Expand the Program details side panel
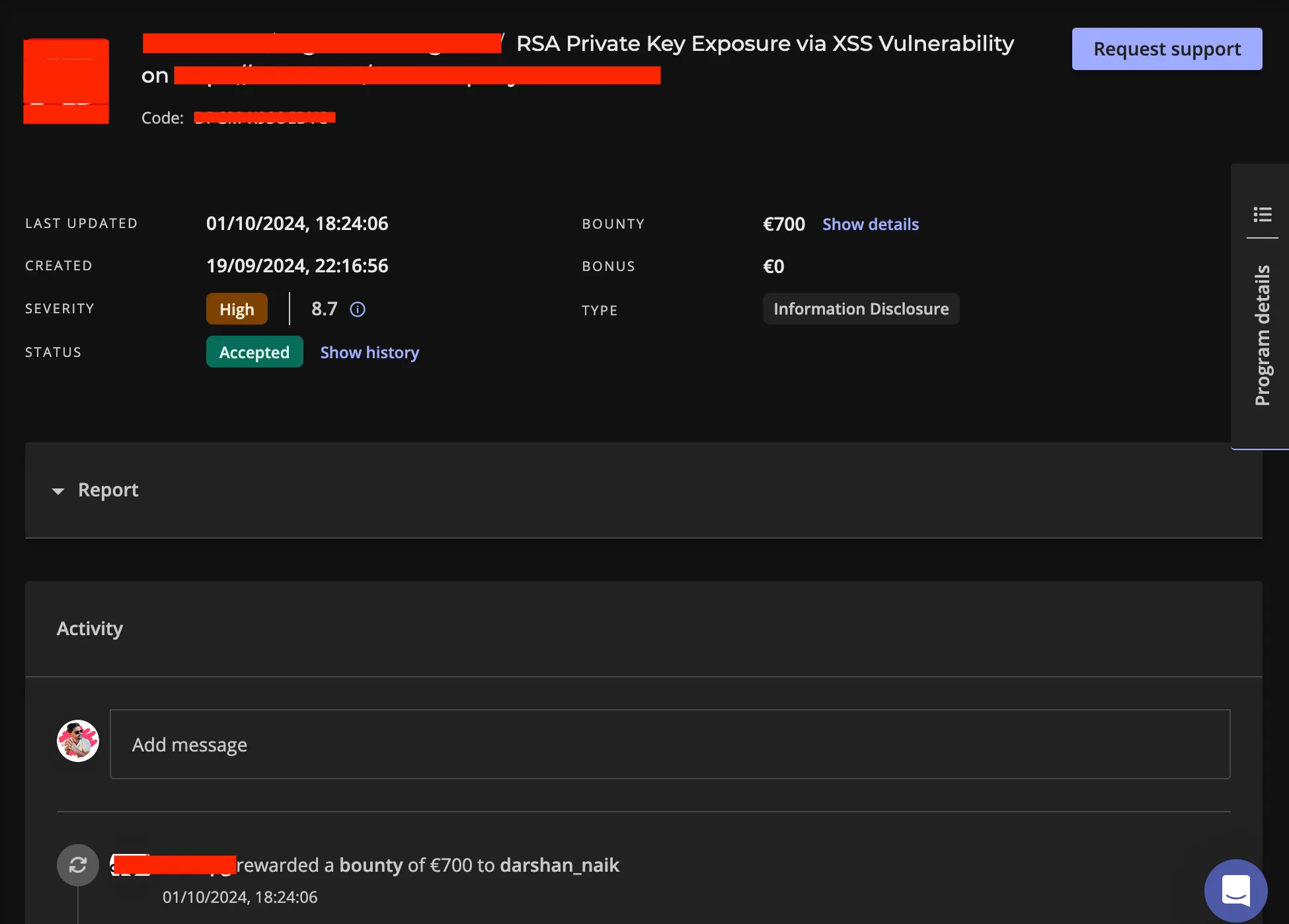 click(x=1262, y=335)
